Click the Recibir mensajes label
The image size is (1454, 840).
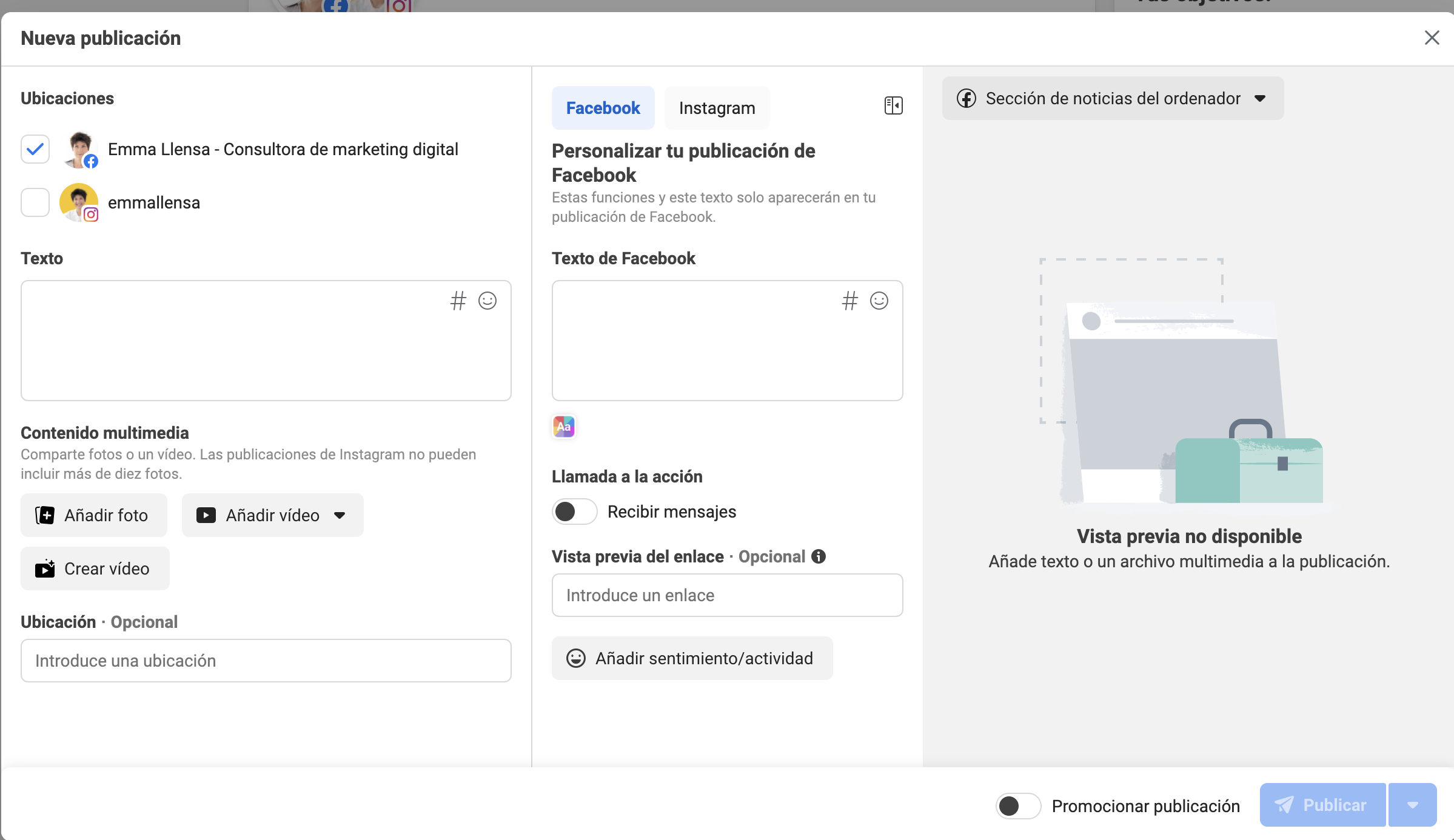tap(672, 512)
